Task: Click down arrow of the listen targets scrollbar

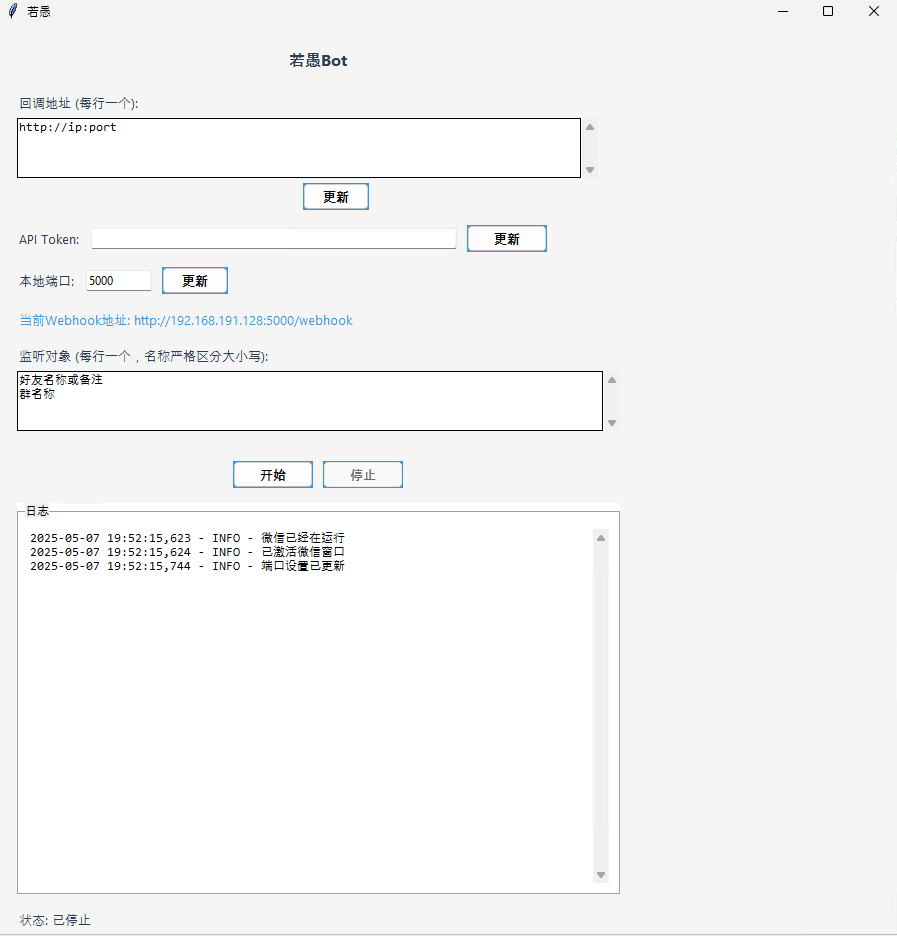Action: pos(612,423)
